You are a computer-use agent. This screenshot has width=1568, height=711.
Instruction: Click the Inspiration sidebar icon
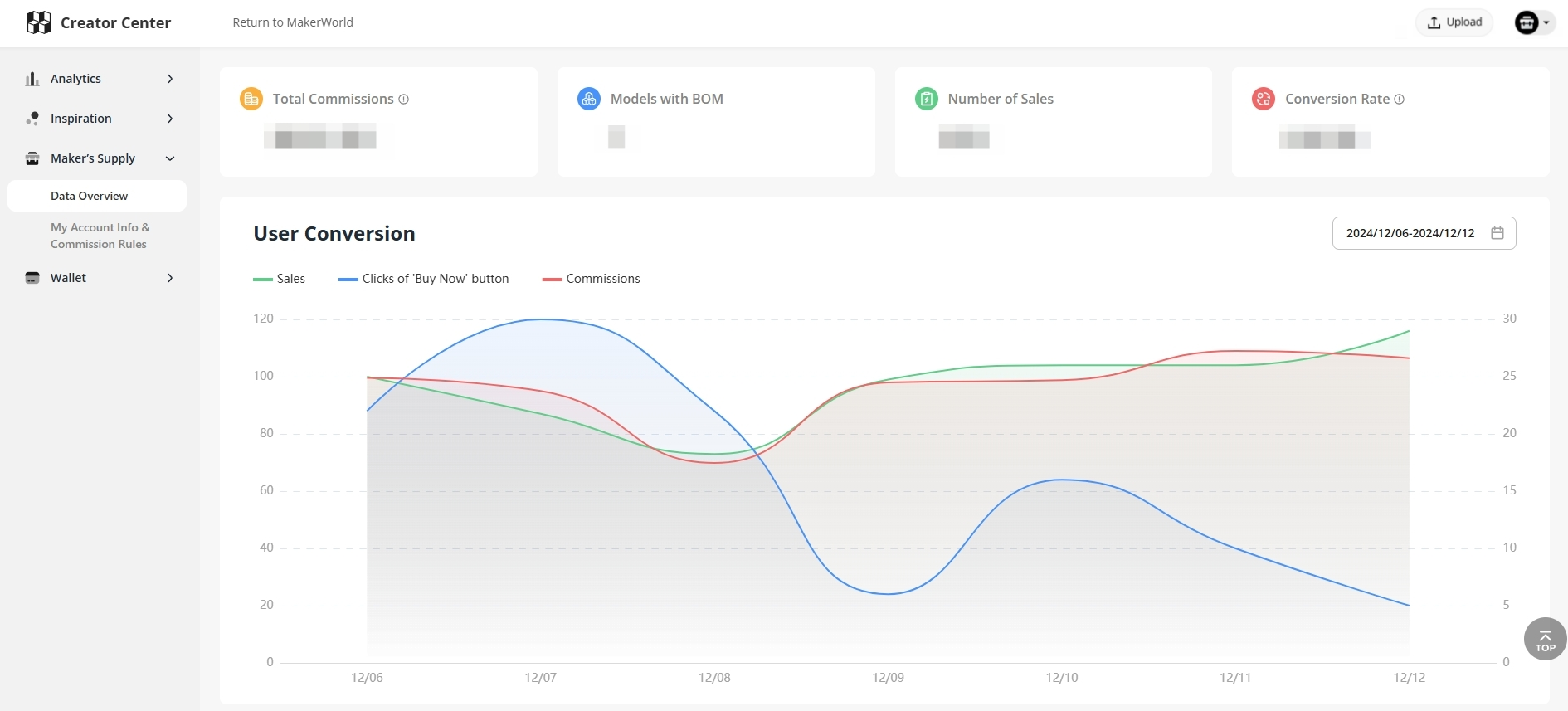coord(32,119)
